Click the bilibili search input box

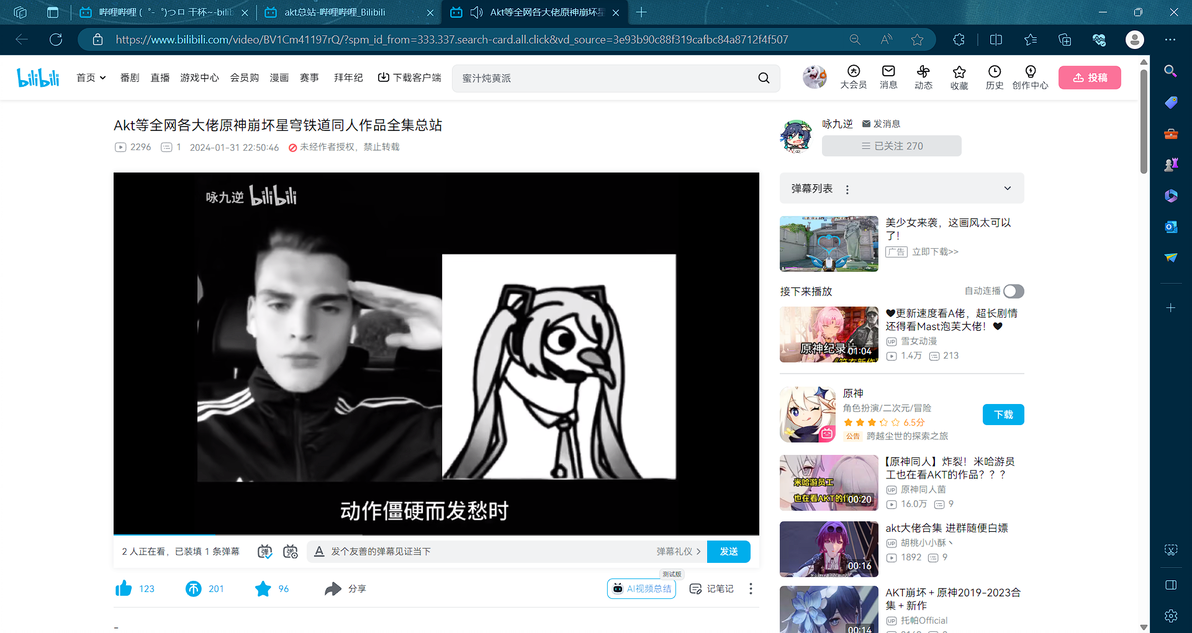(x=604, y=78)
